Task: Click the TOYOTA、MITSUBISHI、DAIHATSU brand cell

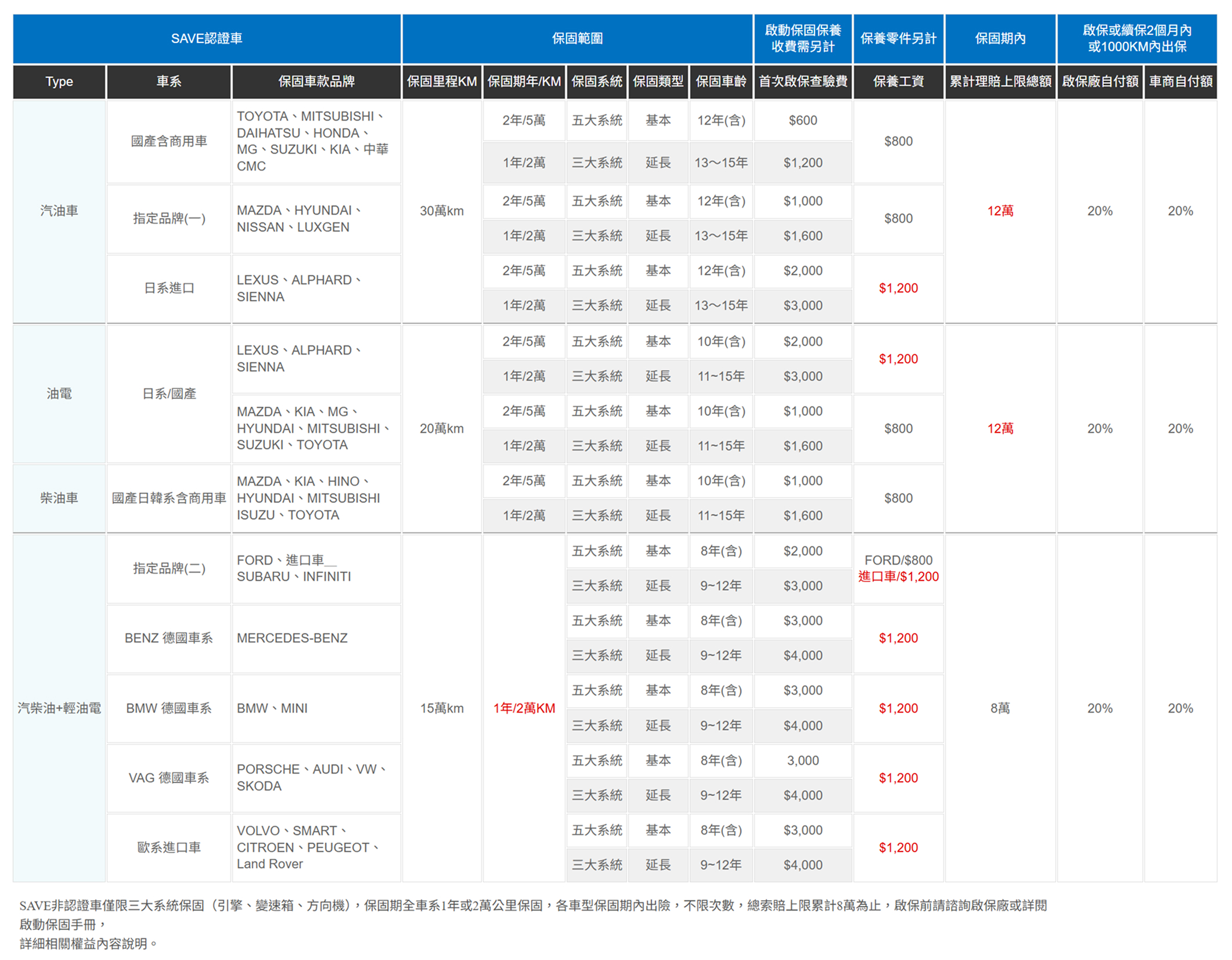Action: (316, 142)
